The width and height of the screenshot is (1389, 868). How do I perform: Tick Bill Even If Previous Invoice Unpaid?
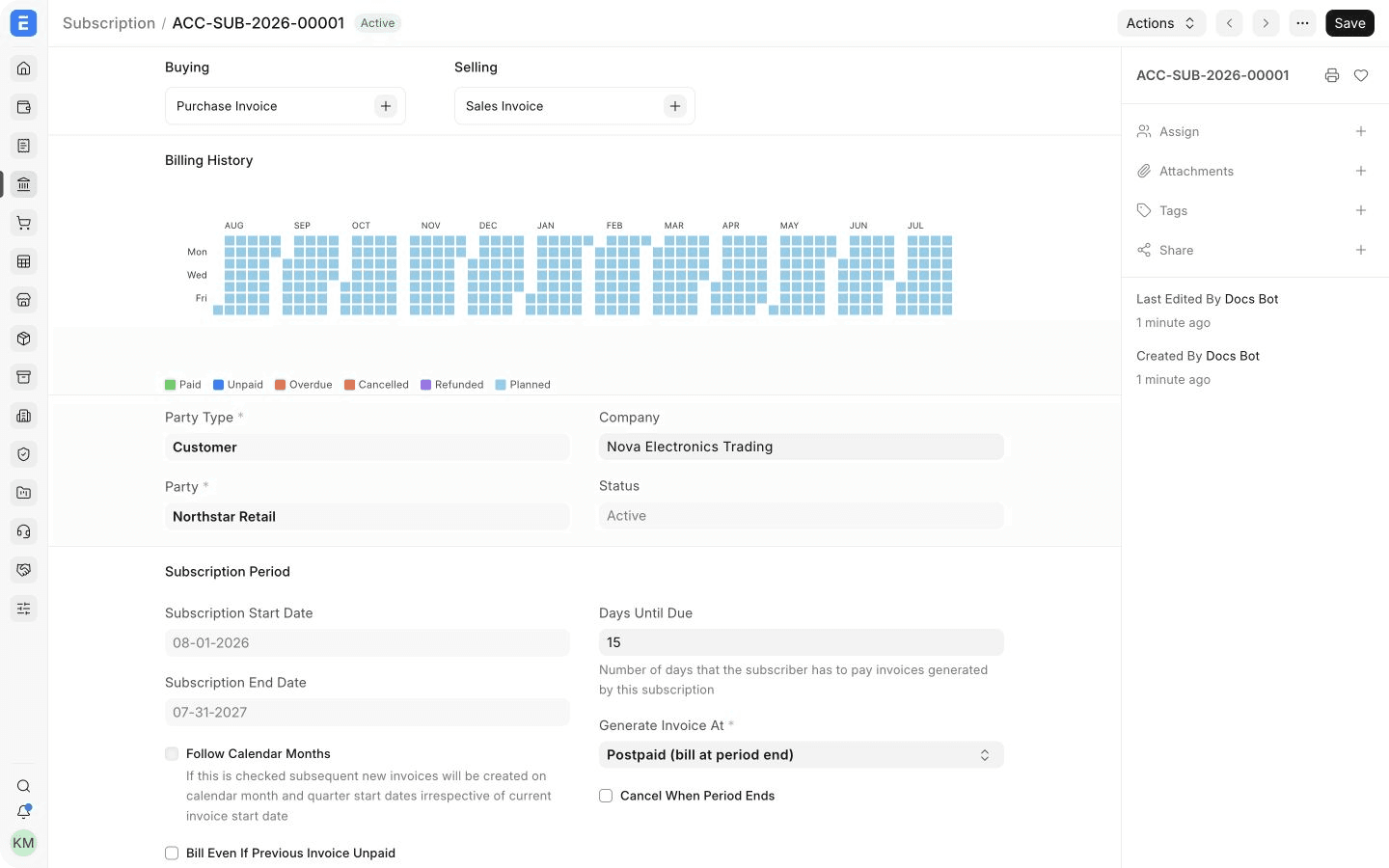click(172, 854)
